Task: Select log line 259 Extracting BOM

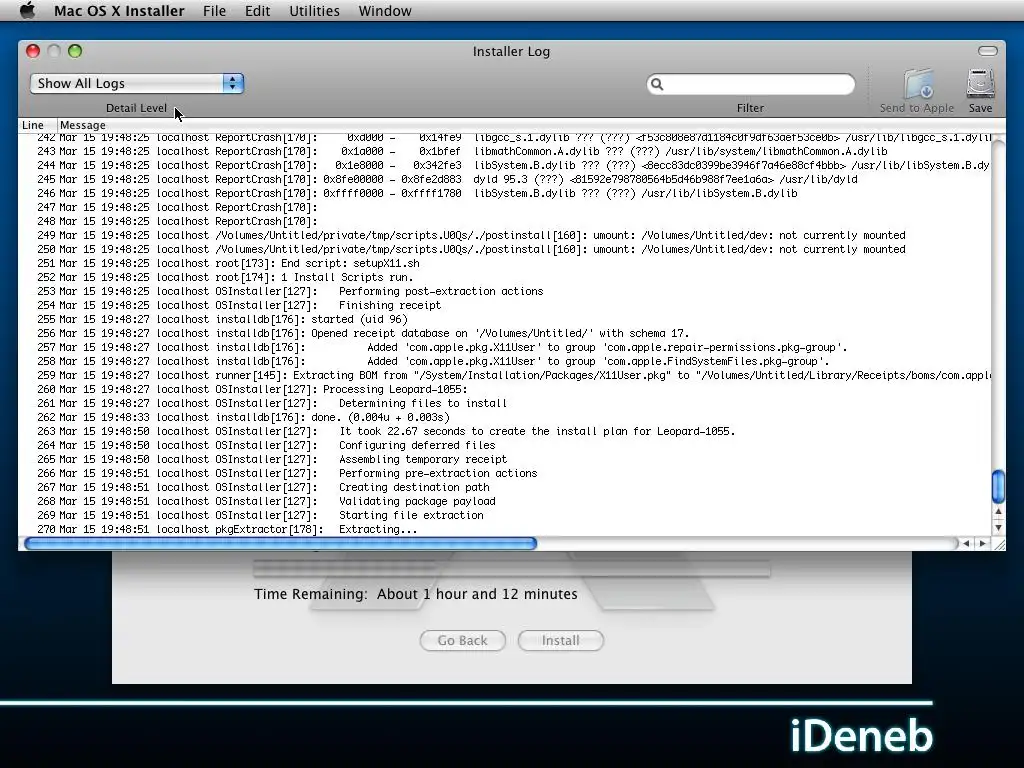Action: coord(505,376)
